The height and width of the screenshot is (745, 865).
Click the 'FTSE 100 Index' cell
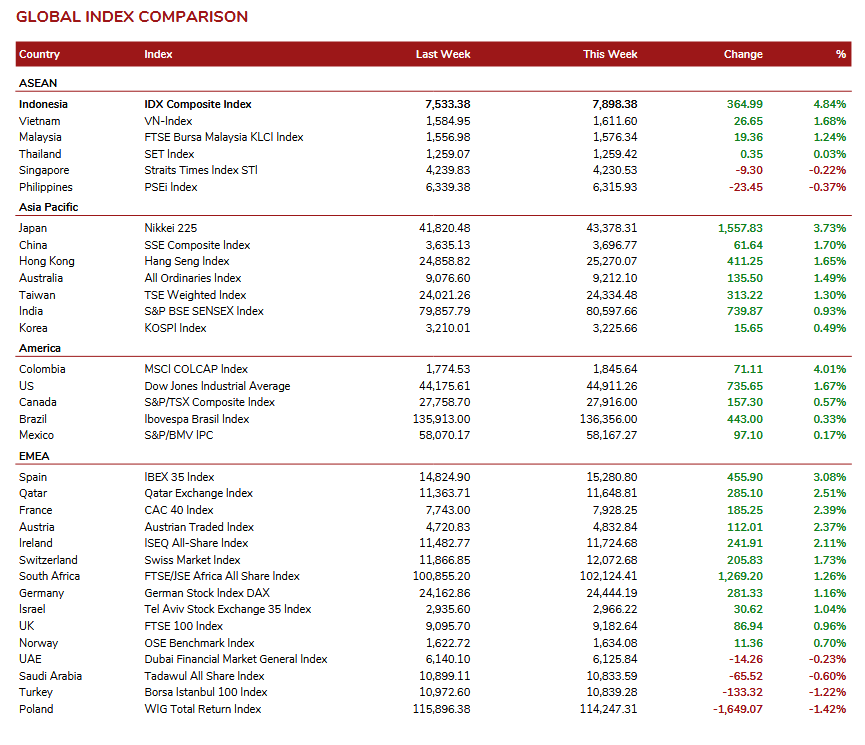coord(183,626)
